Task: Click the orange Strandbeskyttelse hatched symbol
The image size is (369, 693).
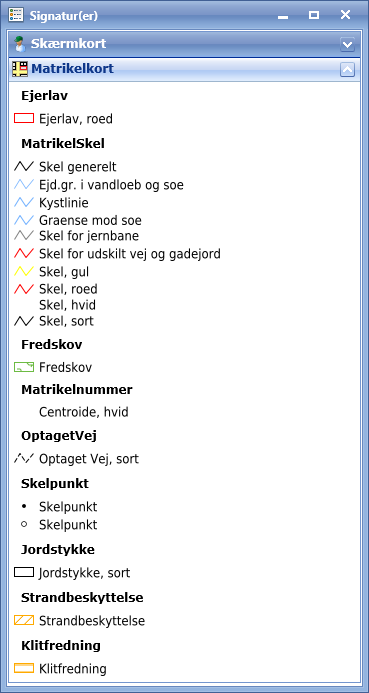Action: [x=24, y=620]
